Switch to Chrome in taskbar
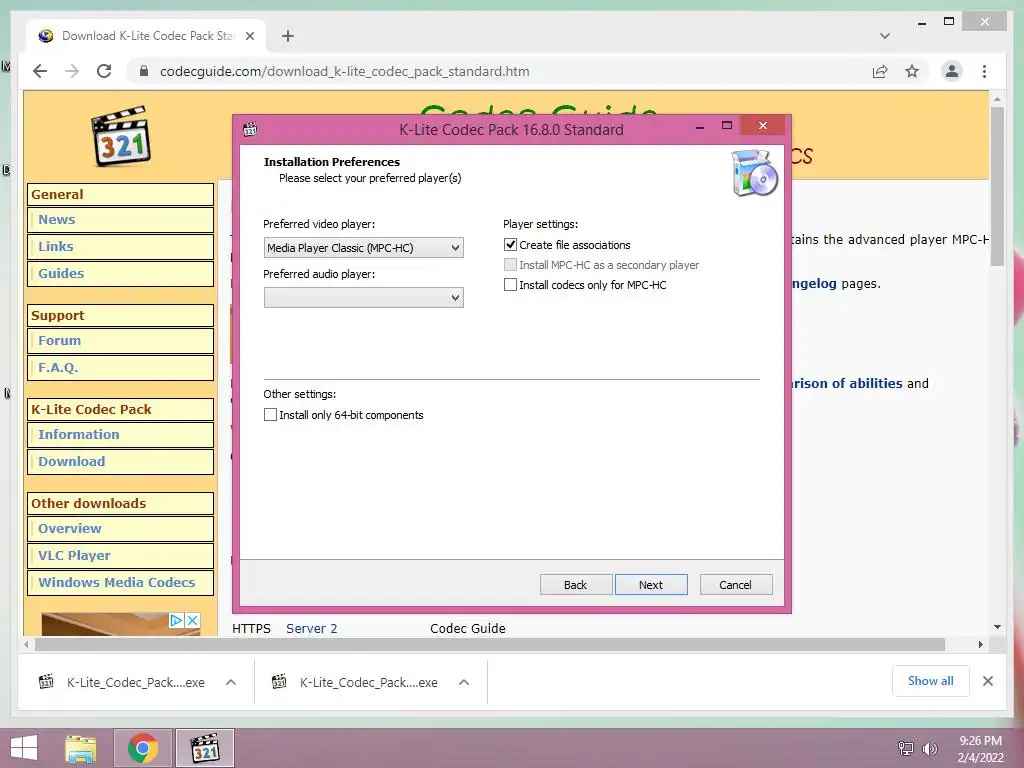Image resolution: width=1024 pixels, height=768 pixels. coord(143,748)
